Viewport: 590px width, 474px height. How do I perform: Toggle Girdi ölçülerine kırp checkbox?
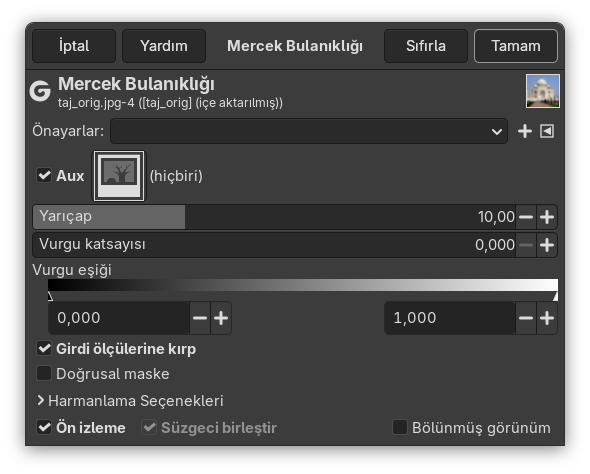click(44, 348)
